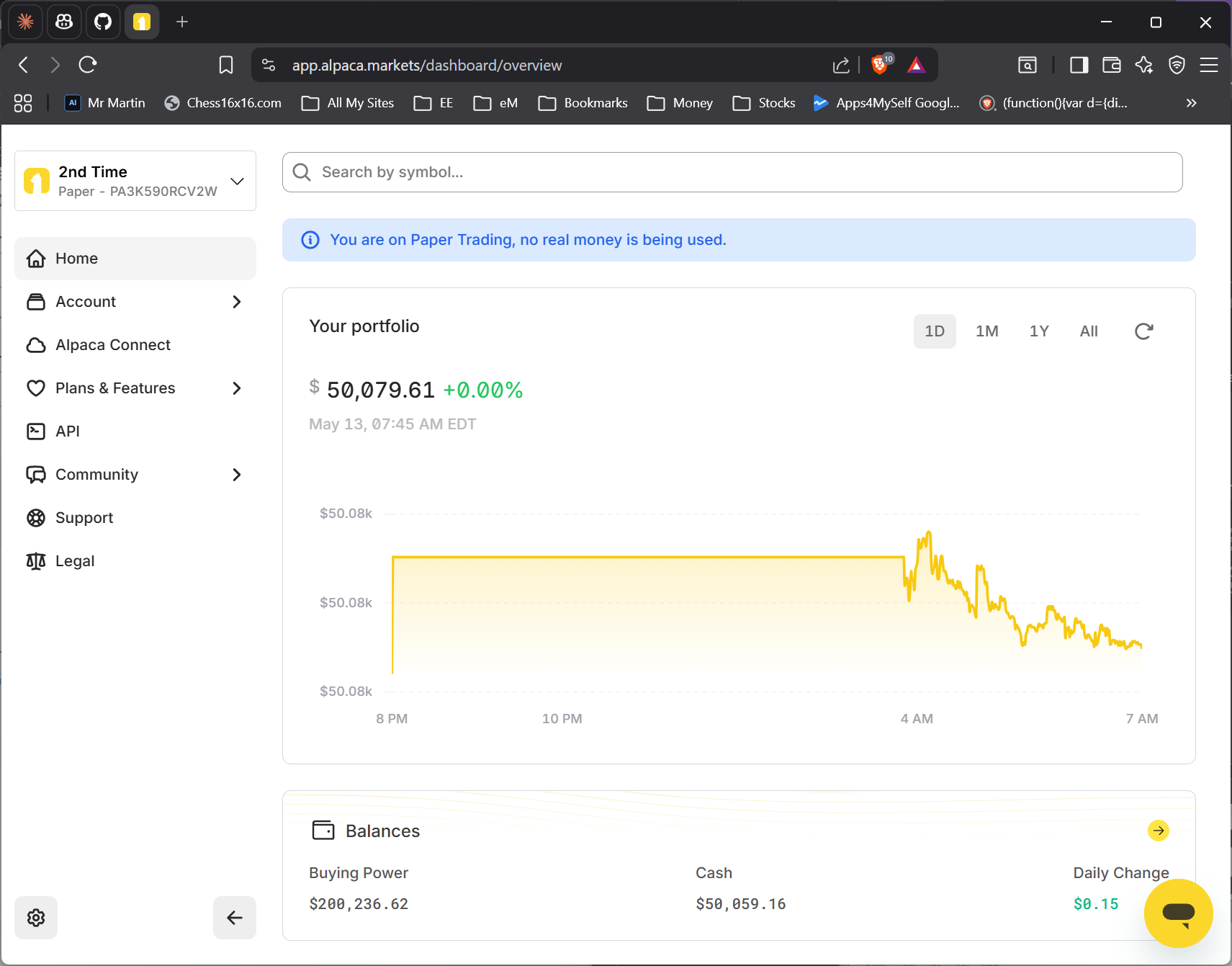
Task: Click the Balances wallet icon
Action: (x=323, y=831)
